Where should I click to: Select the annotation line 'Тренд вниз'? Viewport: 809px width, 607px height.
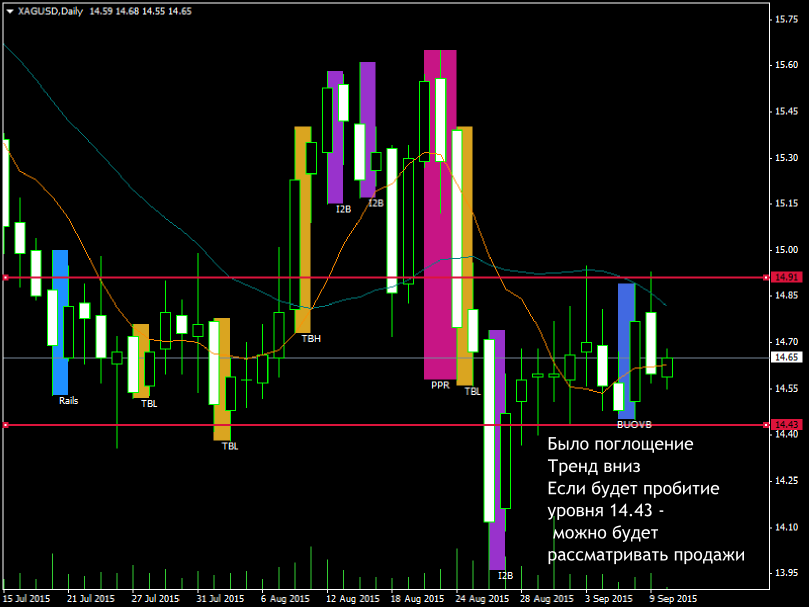[594, 467]
